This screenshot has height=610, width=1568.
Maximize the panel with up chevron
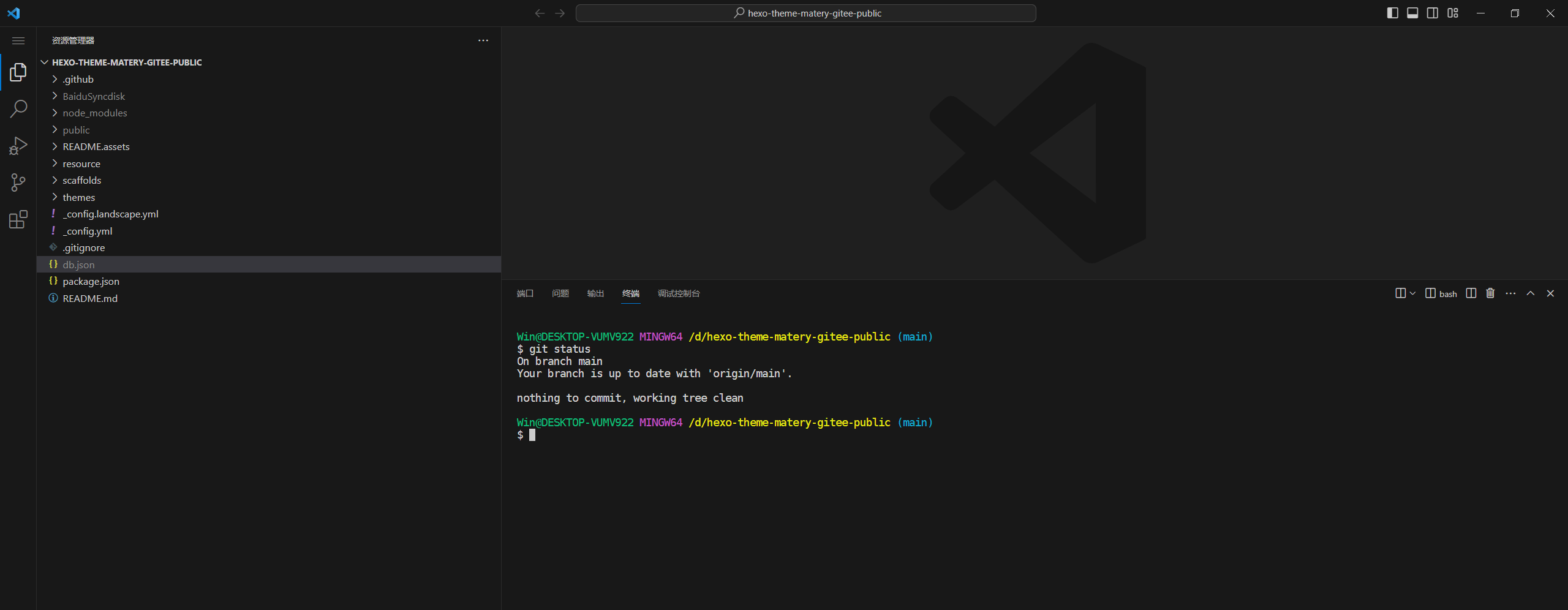click(x=1531, y=293)
